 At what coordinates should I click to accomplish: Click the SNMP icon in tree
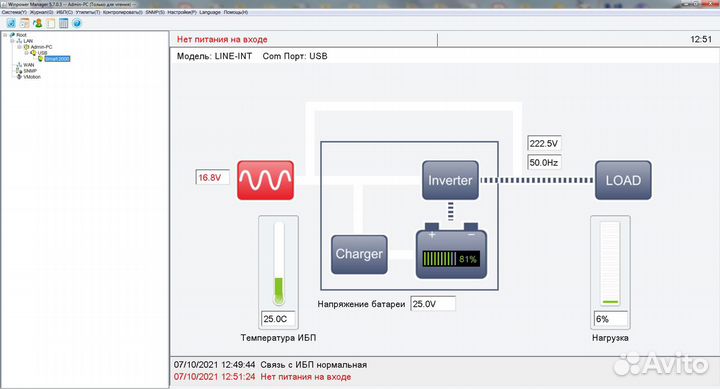click(x=19, y=71)
